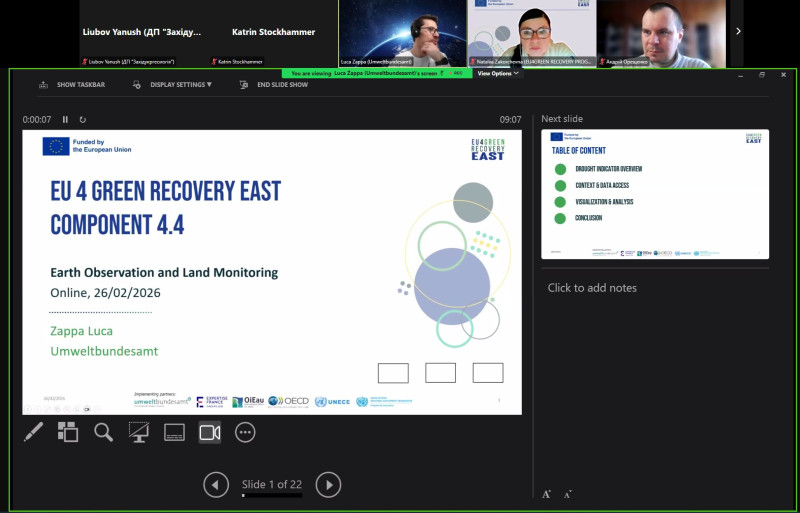Image resolution: width=800 pixels, height=513 pixels.
Task: Click Show Taskbar in presenter view
Action: [x=73, y=85]
